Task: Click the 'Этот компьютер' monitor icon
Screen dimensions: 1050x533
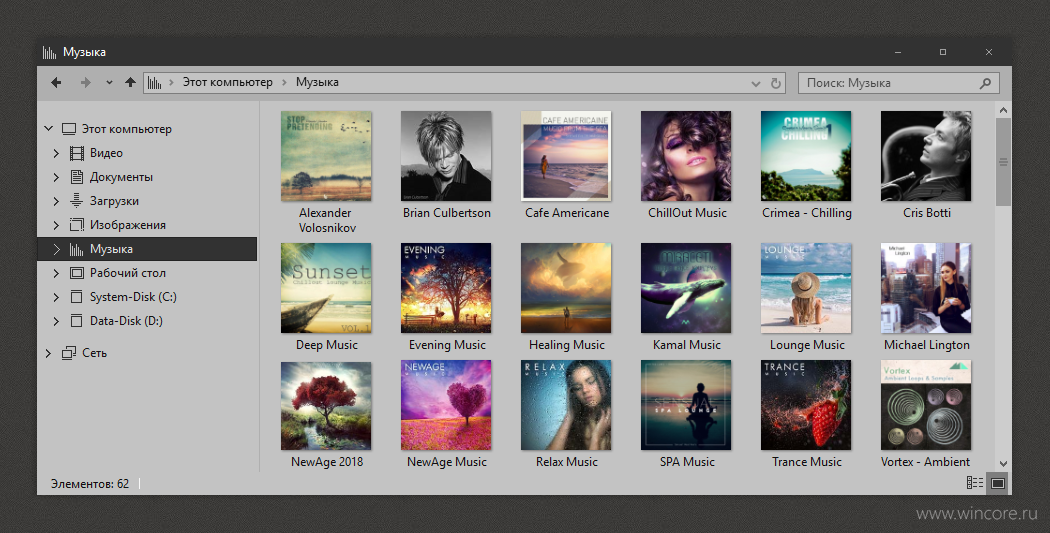Action: coord(69,129)
